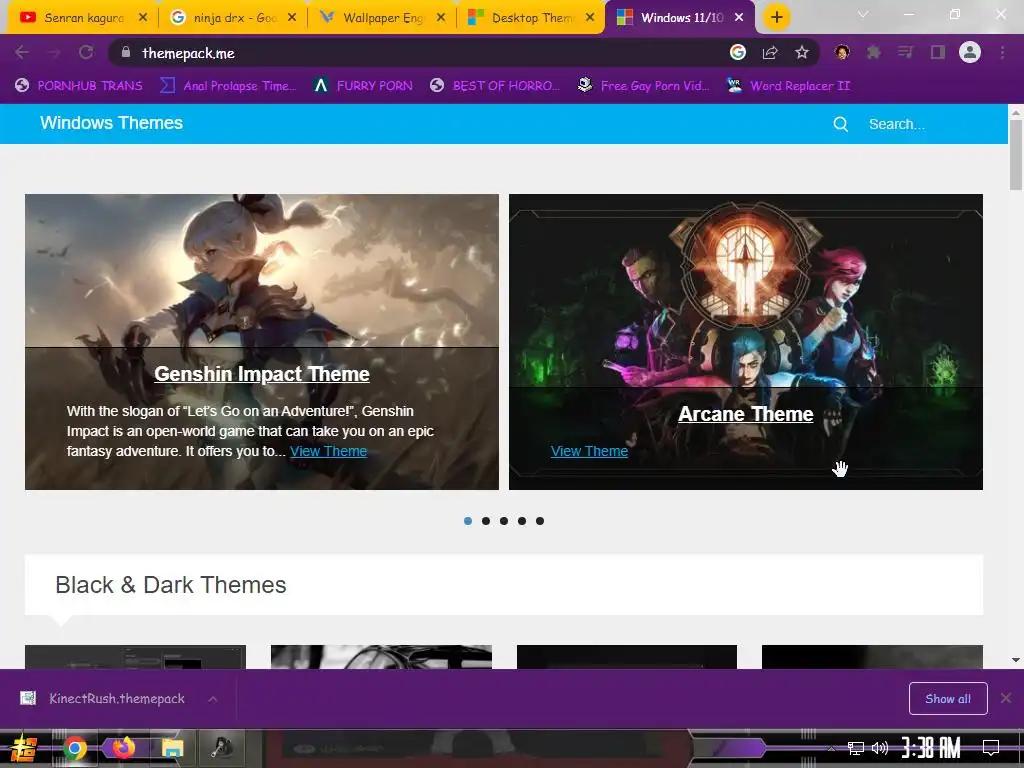Open the media control toolbar icon

point(906,52)
